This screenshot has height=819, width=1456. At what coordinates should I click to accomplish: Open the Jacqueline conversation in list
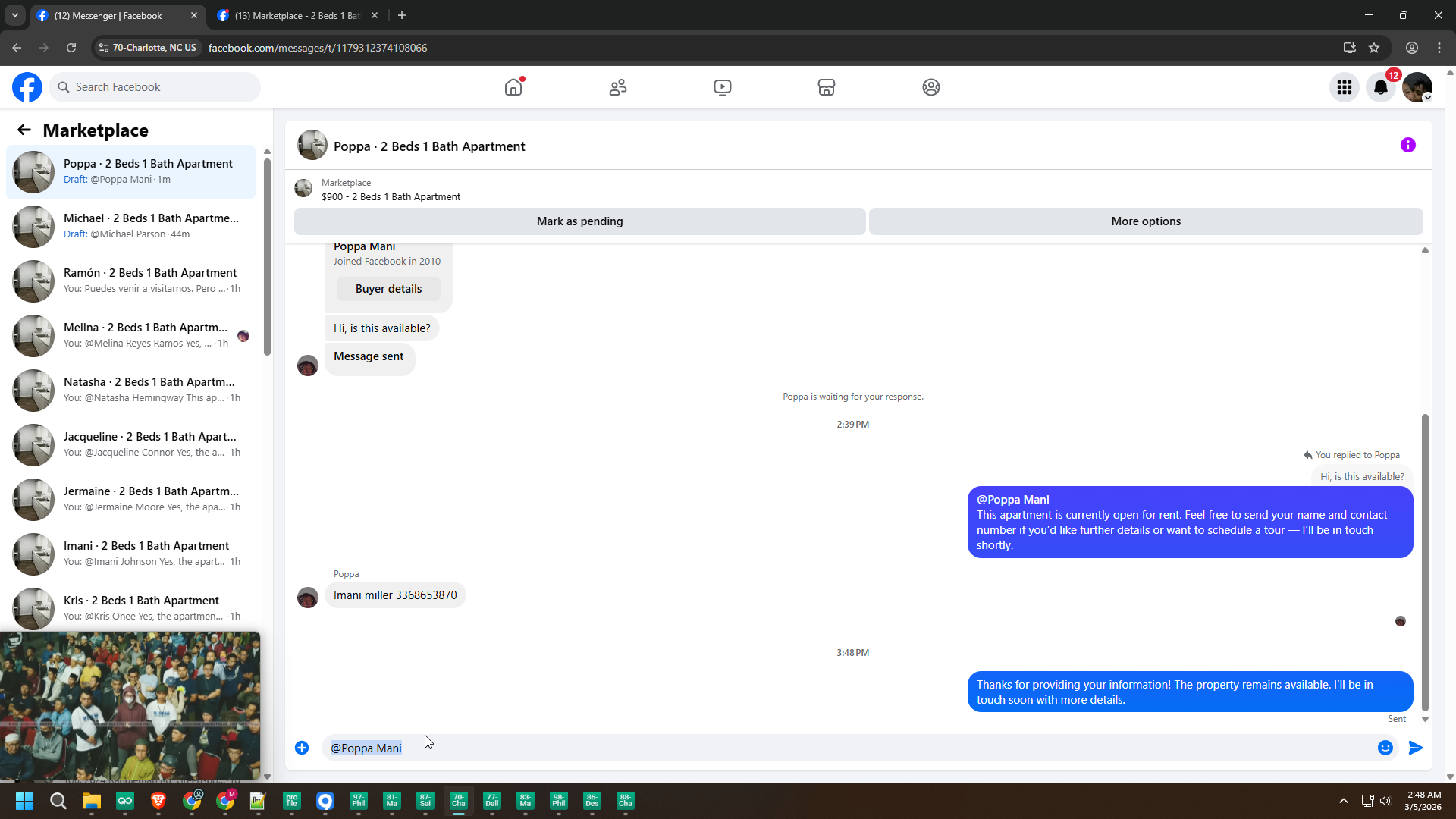(x=130, y=445)
